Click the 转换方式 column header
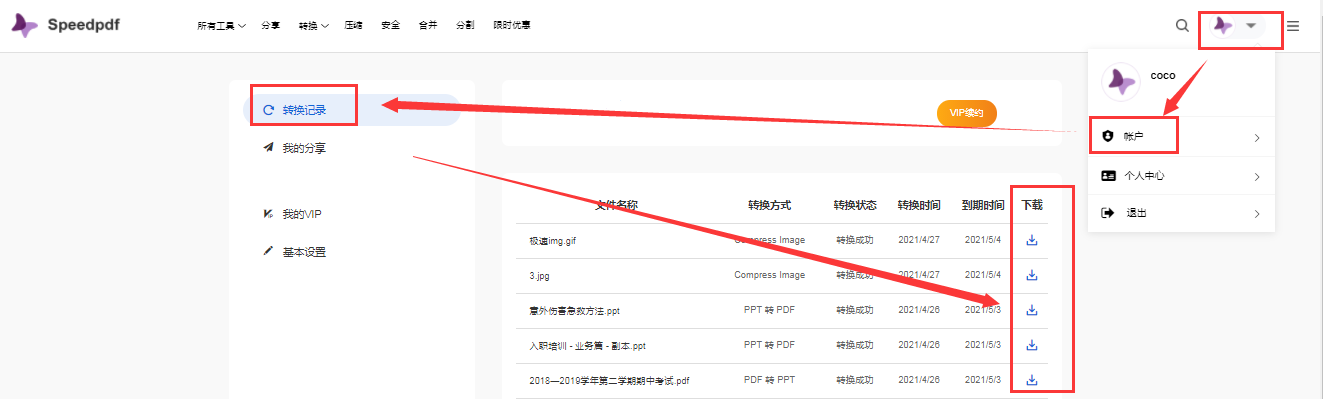This screenshot has width=1323, height=399. click(769, 205)
